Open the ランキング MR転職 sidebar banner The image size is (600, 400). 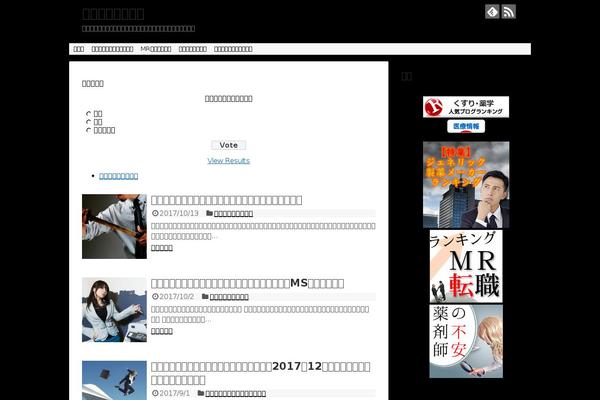[466, 266]
